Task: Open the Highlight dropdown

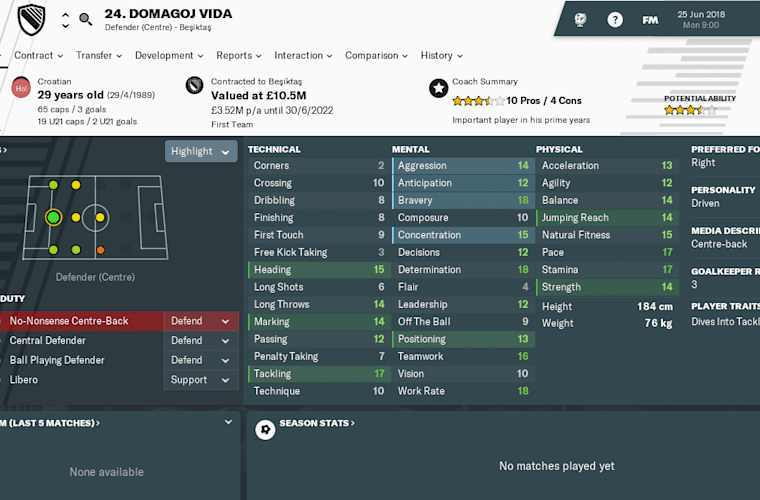Action: coord(201,151)
